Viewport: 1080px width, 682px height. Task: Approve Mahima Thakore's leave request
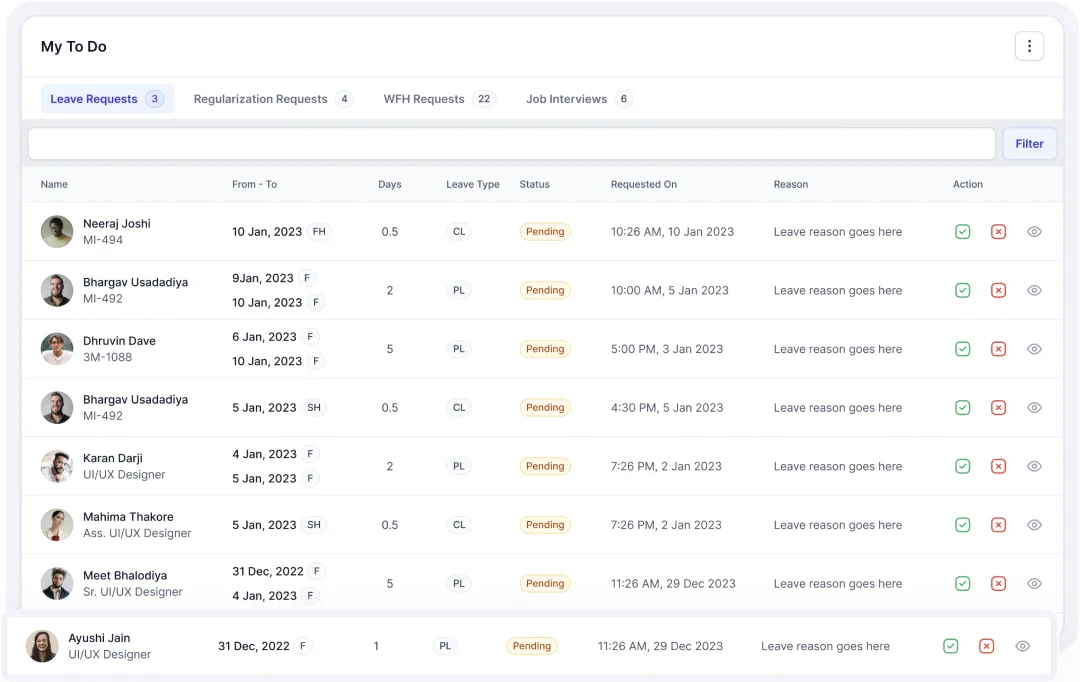point(962,525)
